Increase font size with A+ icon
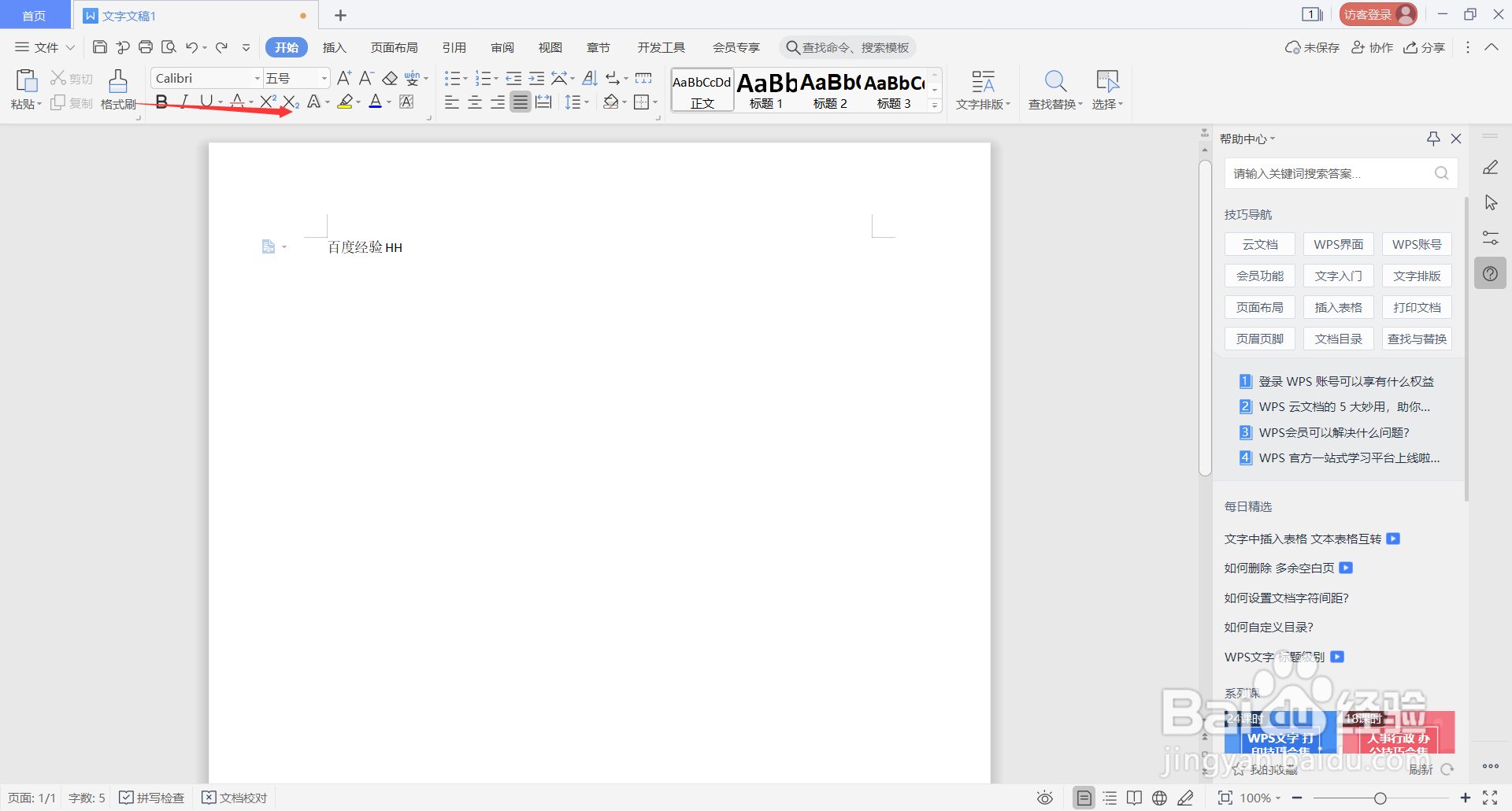Viewport: 1512px width, 811px height. click(344, 78)
